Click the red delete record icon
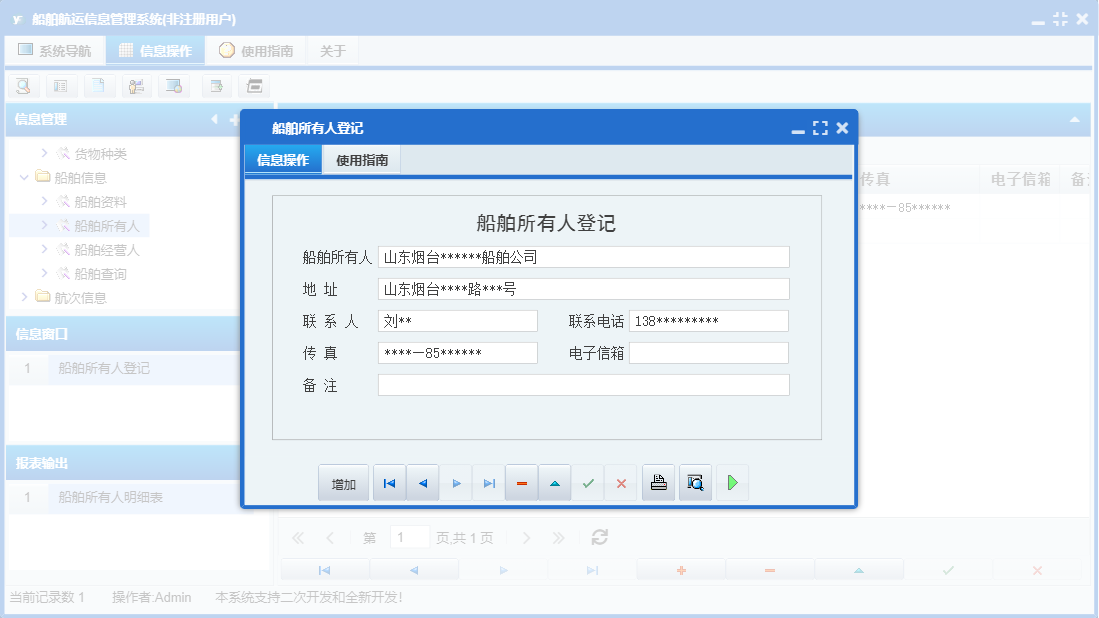 521,482
